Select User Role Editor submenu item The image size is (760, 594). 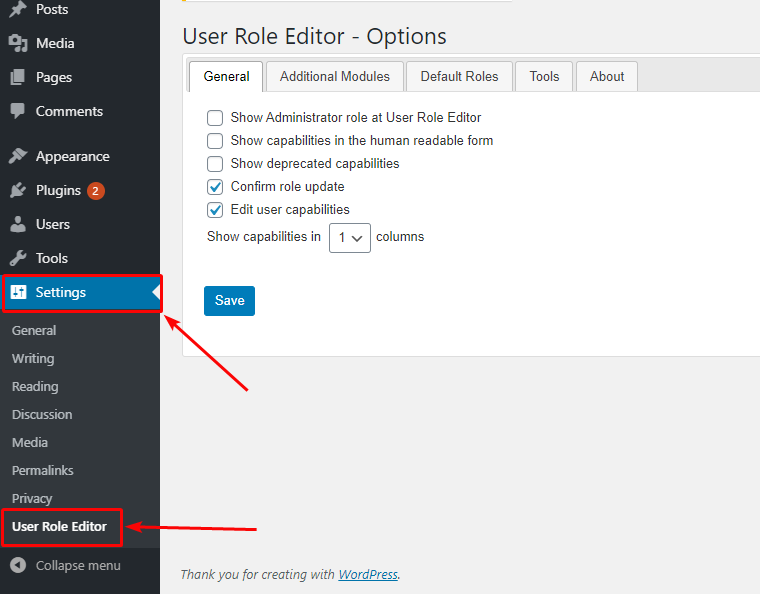pos(59,526)
